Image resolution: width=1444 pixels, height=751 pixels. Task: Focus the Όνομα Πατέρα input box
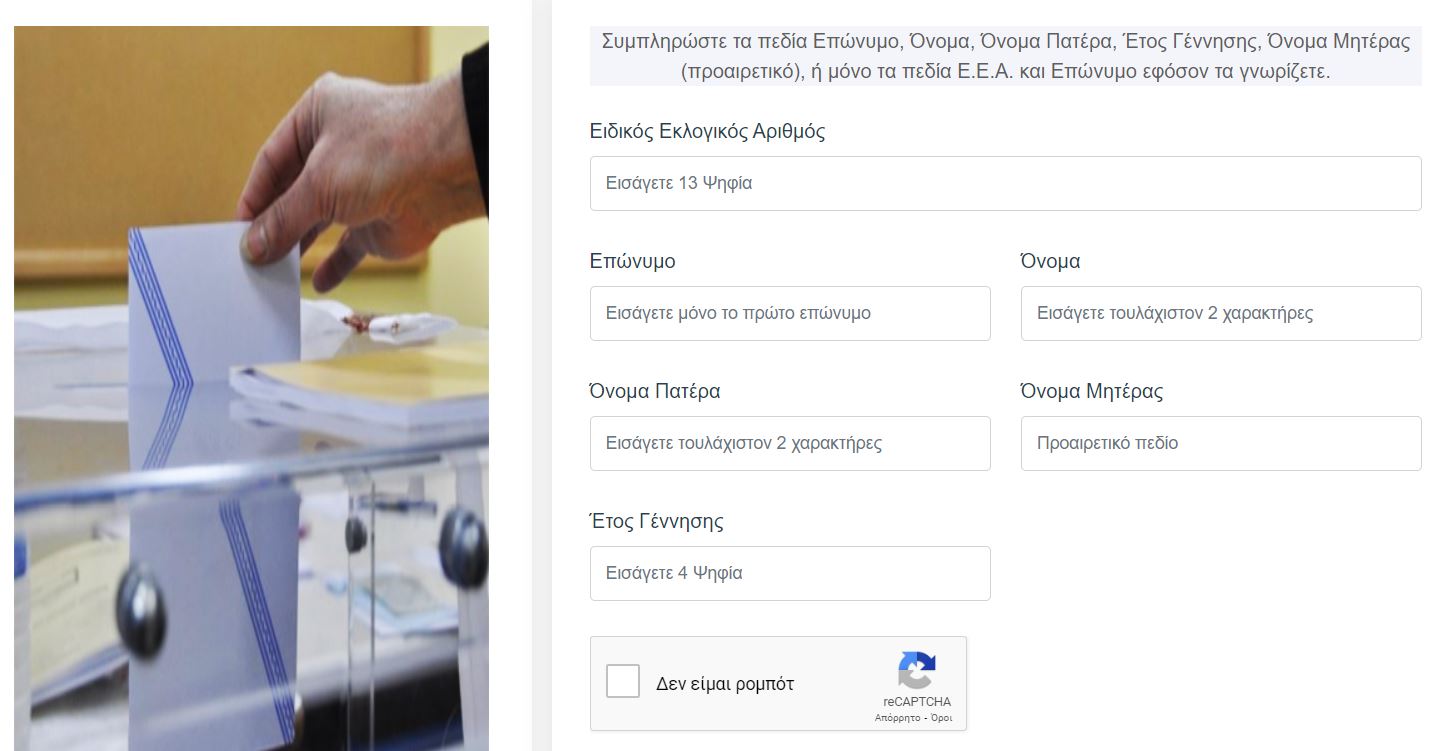coord(790,444)
